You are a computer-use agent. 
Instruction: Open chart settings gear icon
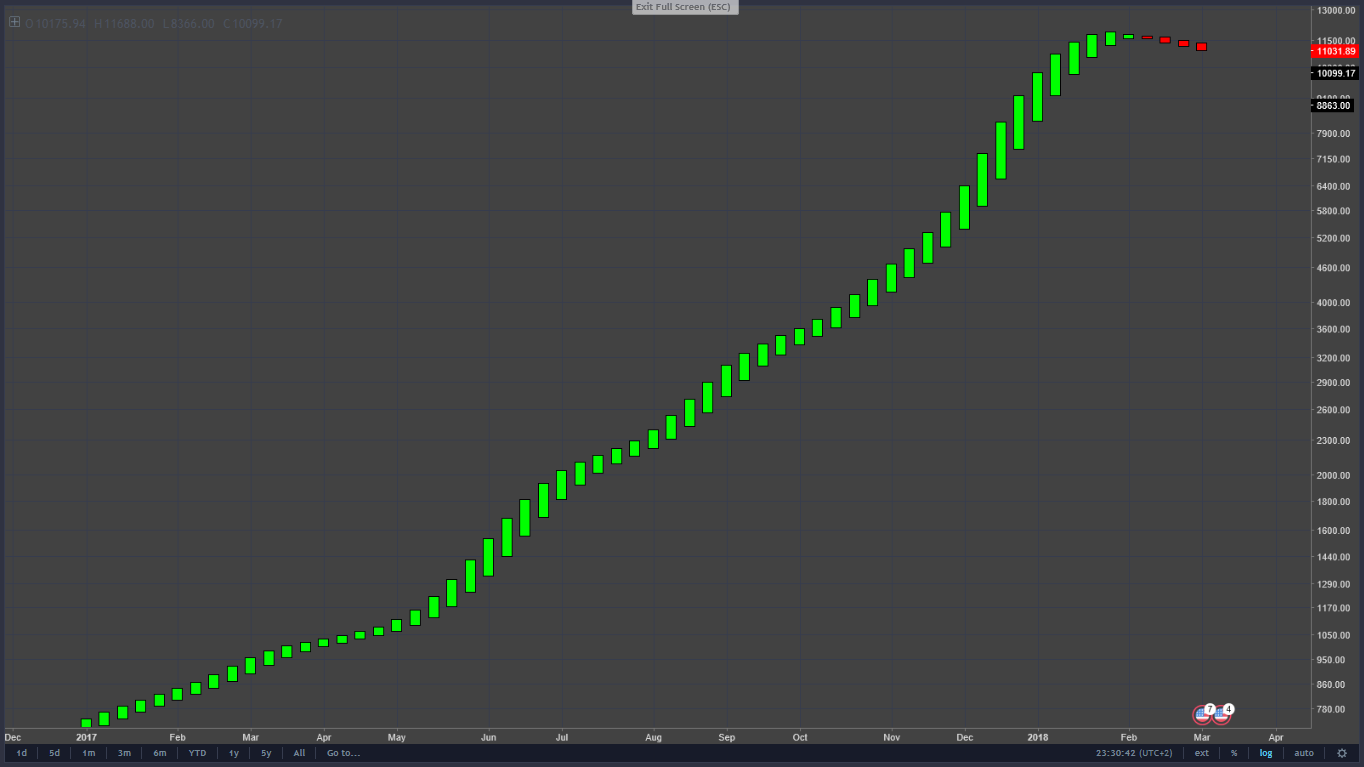point(1342,753)
